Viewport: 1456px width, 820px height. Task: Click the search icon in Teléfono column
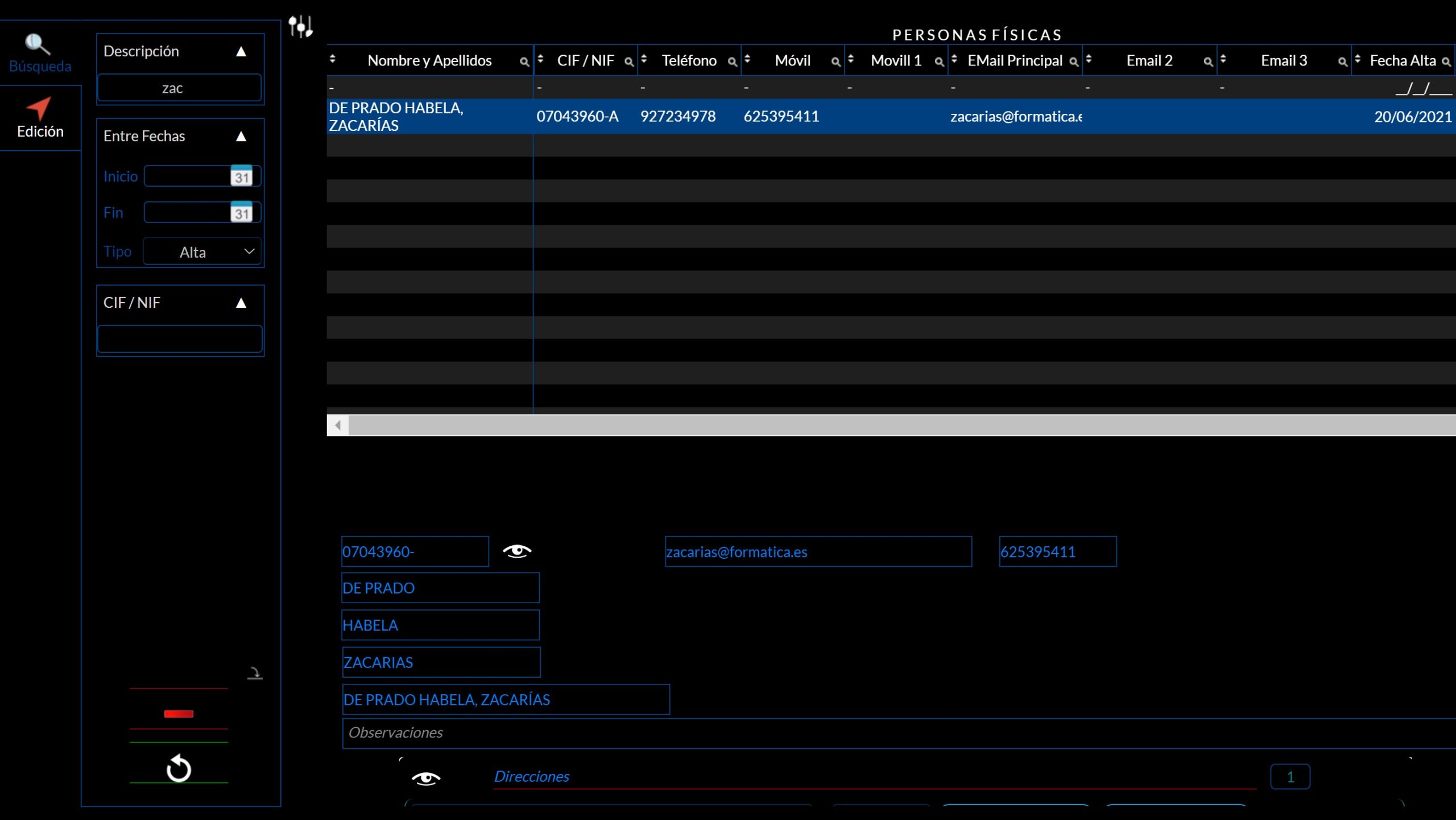(x=733, y=61)
